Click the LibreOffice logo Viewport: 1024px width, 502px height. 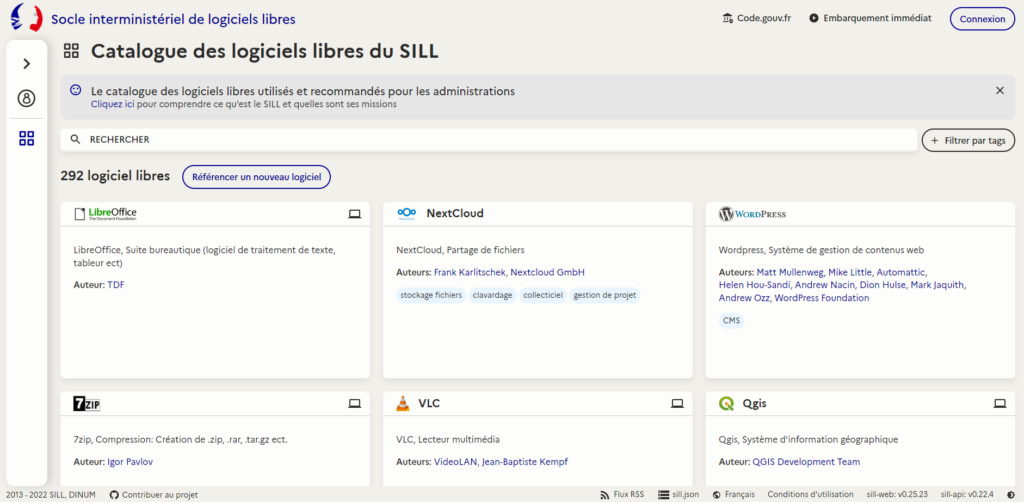coord(105,213)
